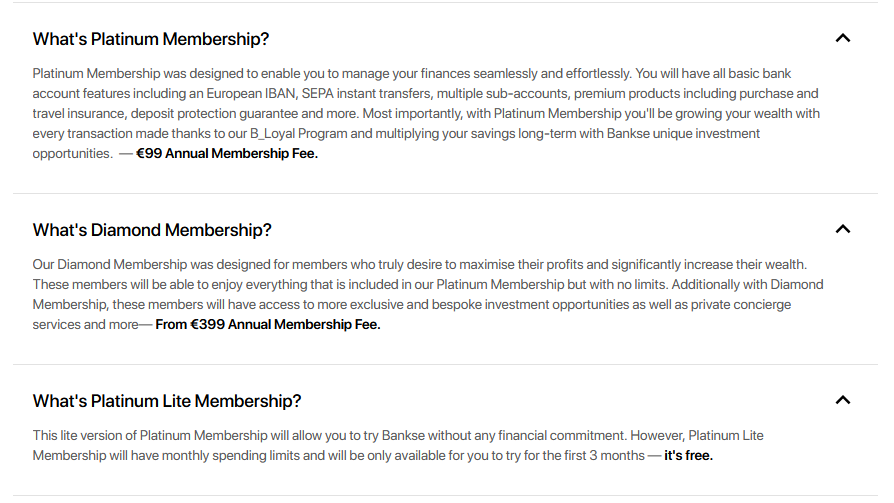Collapse the Platinum Membership chevron arrow
The width and height of the screenshot is (894, 503).
pos(842,38)
